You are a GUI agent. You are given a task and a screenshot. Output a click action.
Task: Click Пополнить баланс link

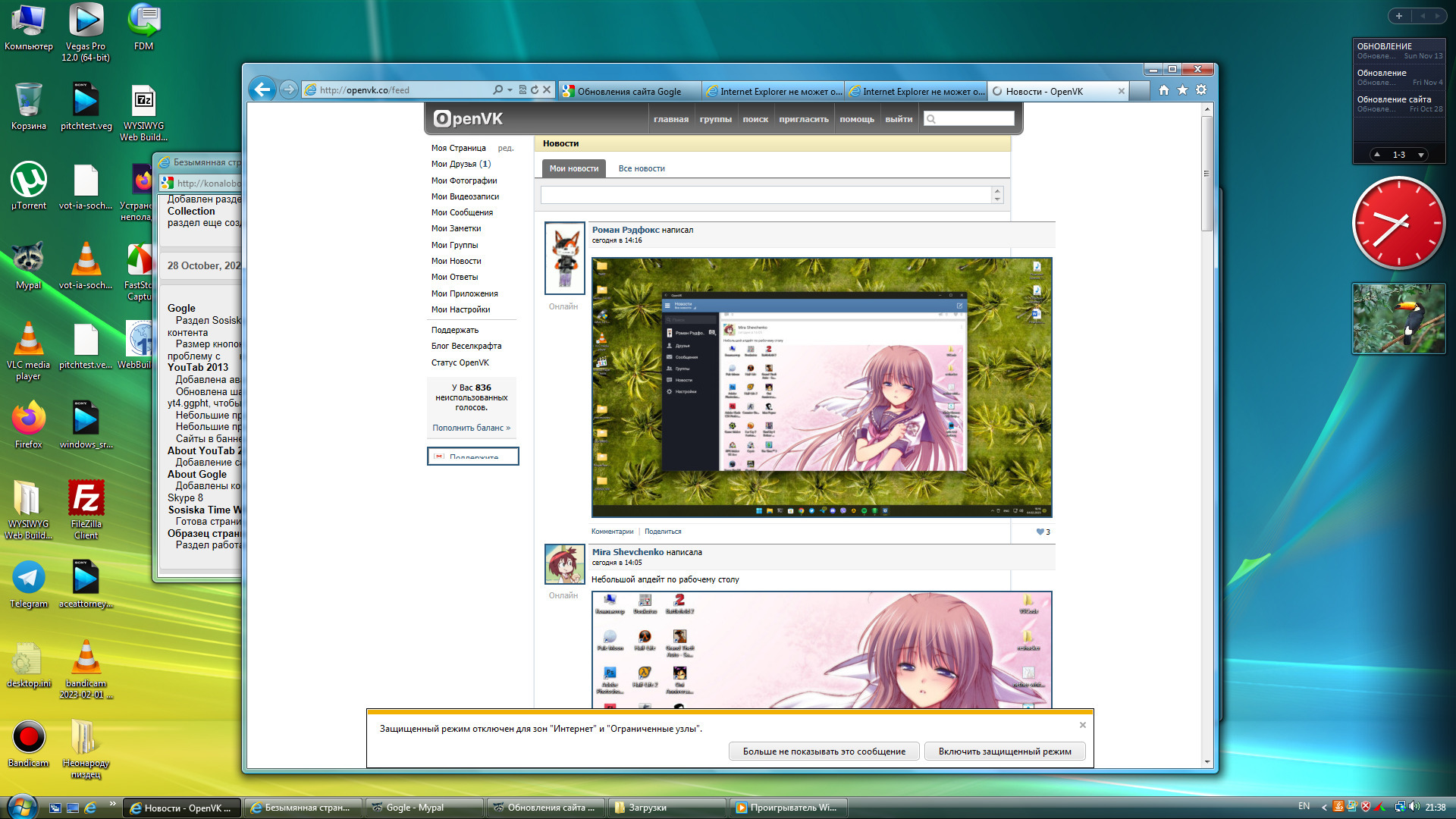pos(471,428)
